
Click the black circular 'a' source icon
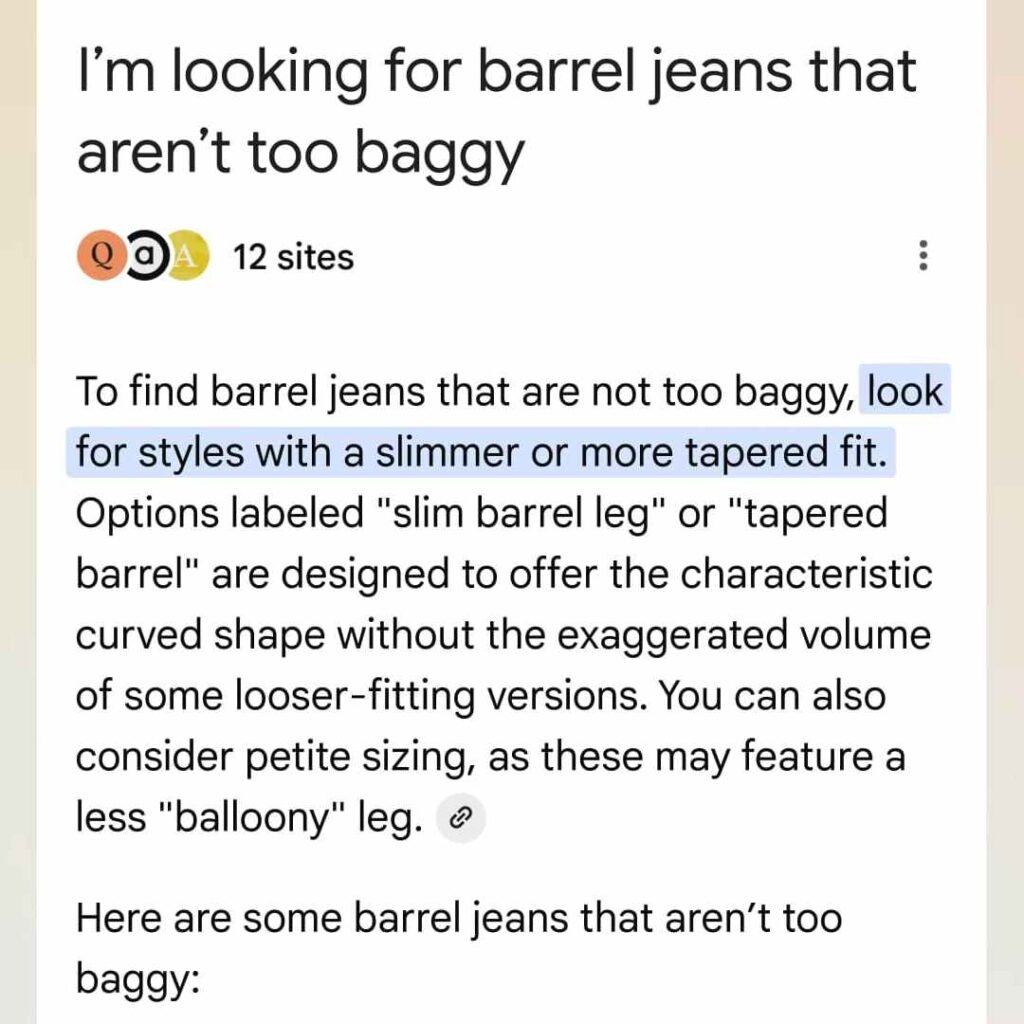(146, 258)
